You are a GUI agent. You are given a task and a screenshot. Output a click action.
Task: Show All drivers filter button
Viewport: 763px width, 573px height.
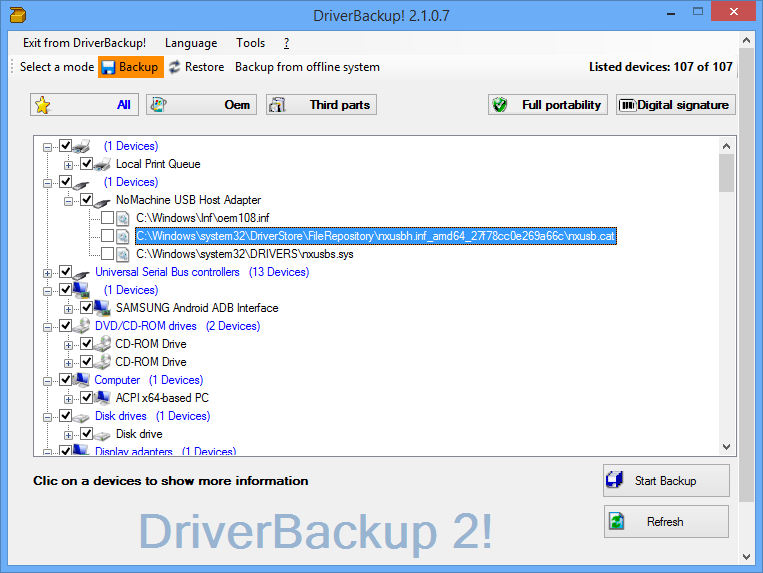click(85, 105)
